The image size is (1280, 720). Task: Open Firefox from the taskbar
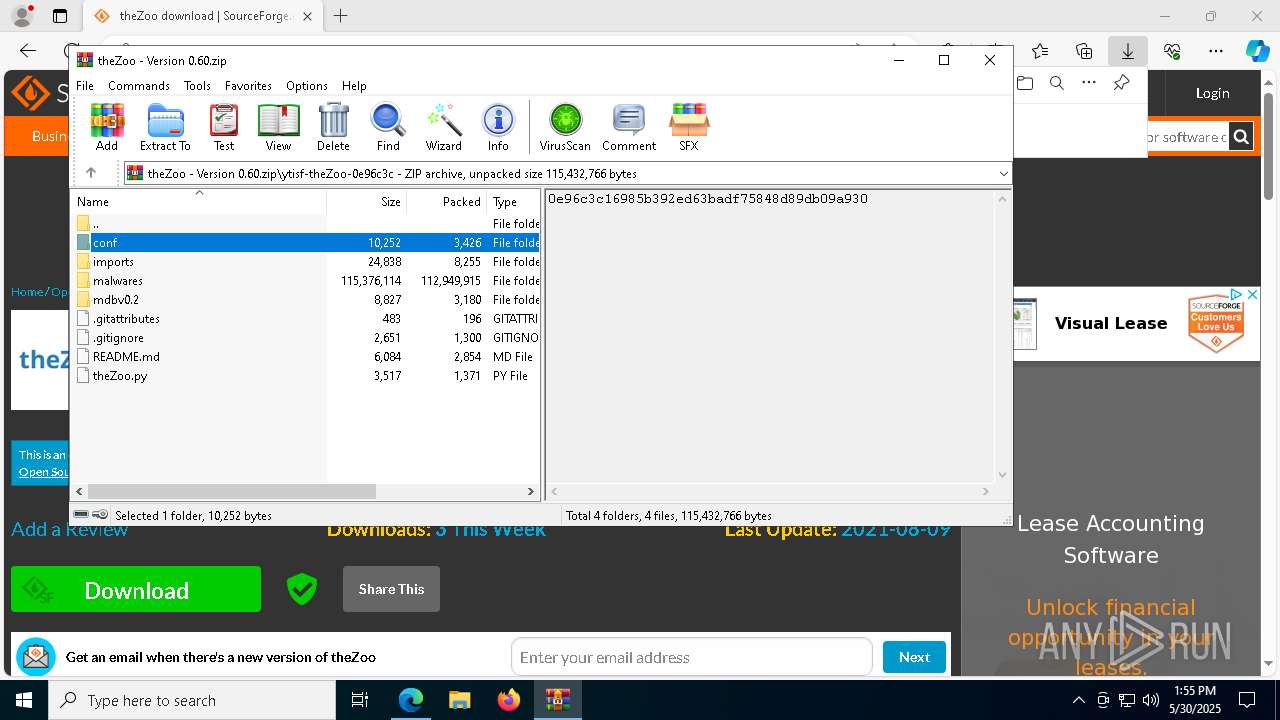(x=509, y=700)
